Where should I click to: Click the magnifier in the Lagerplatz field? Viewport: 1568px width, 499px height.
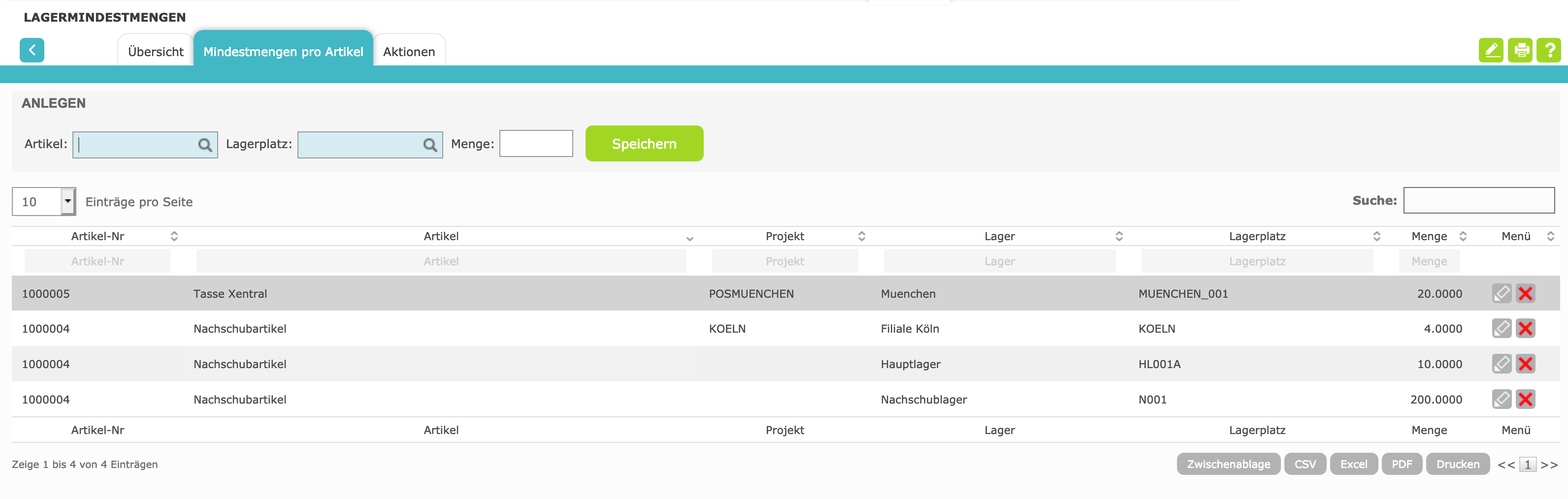[430, 145]
